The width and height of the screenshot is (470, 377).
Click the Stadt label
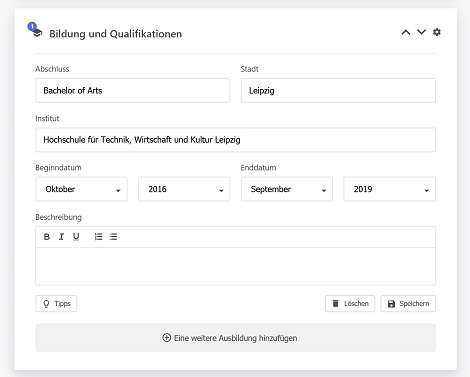250,69
